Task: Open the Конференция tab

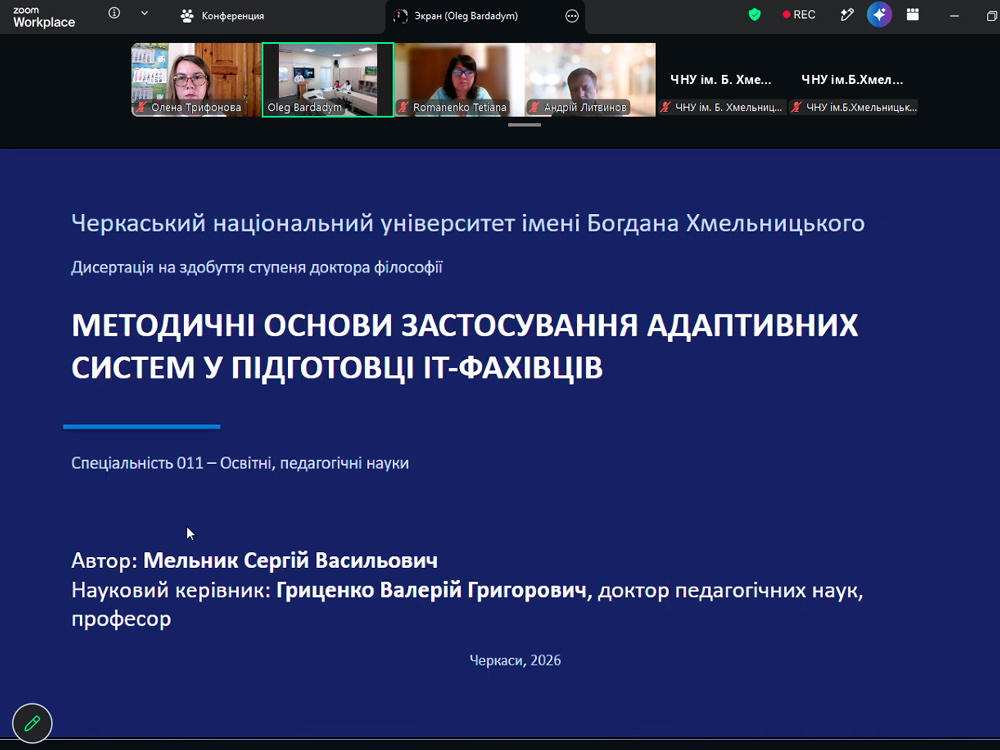Action: tap(223, 16)
